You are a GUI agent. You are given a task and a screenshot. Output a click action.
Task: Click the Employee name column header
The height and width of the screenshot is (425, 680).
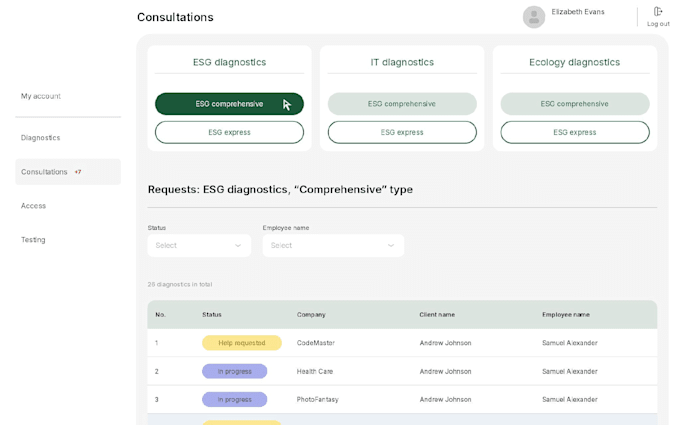[566, 315]
